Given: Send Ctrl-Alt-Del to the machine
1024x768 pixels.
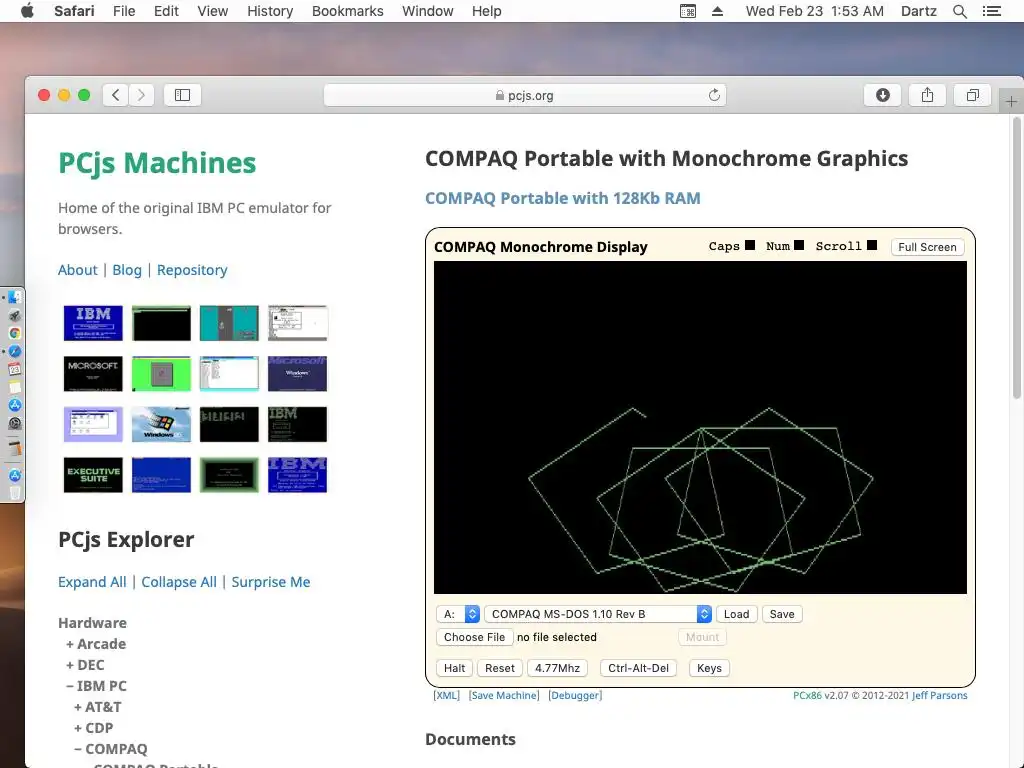Looking at the screenshot, I should pos(638,668).
